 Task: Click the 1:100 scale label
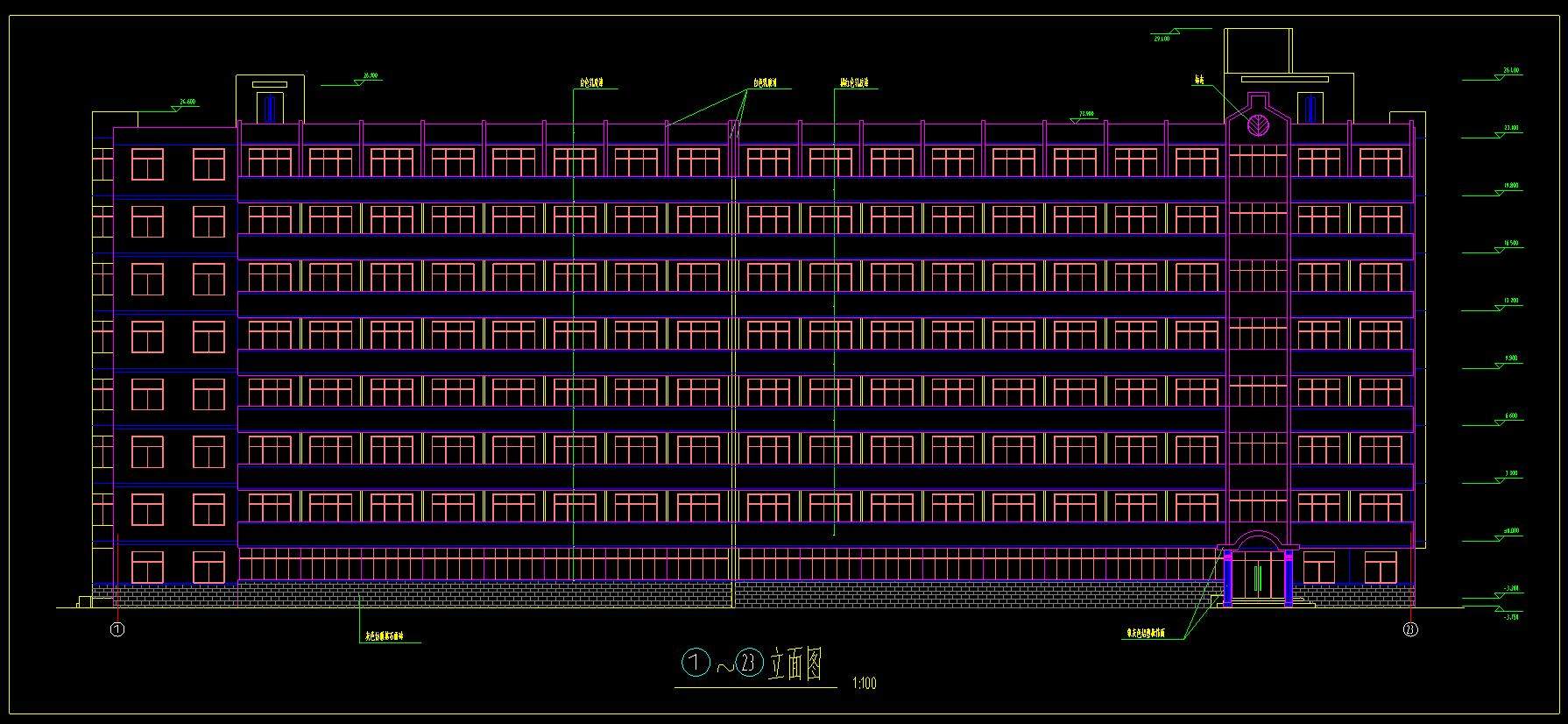click(863, 684)
